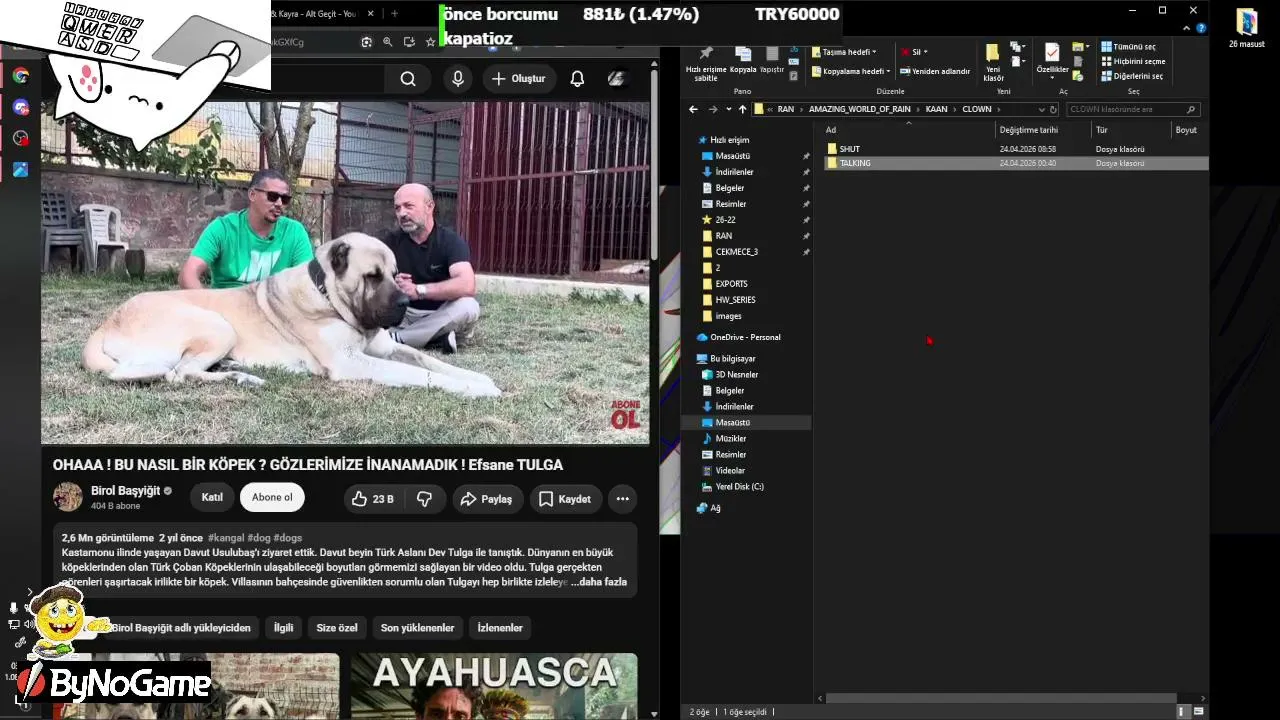Open the YouTube account avatar menu
This screenshot has height=720, width=1280.
pyautogui.click(x=617, y=79)
